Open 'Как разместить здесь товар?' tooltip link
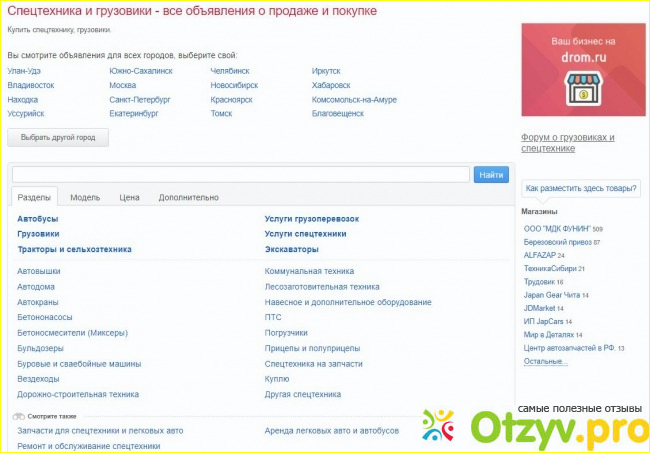 tap(581, 188)
